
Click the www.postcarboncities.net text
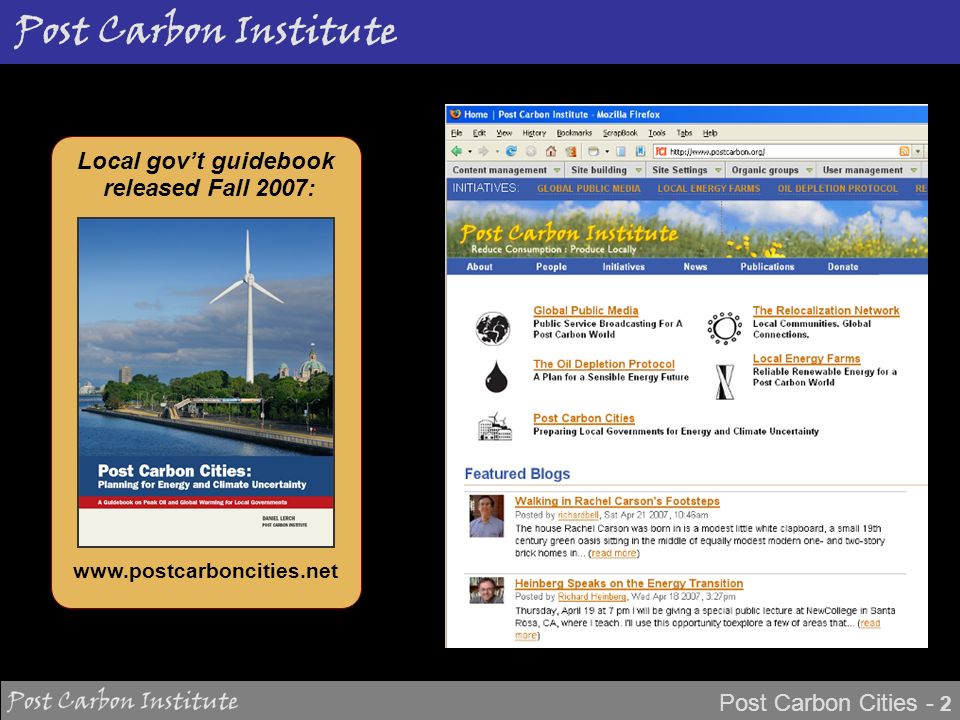tap(206, 571)
